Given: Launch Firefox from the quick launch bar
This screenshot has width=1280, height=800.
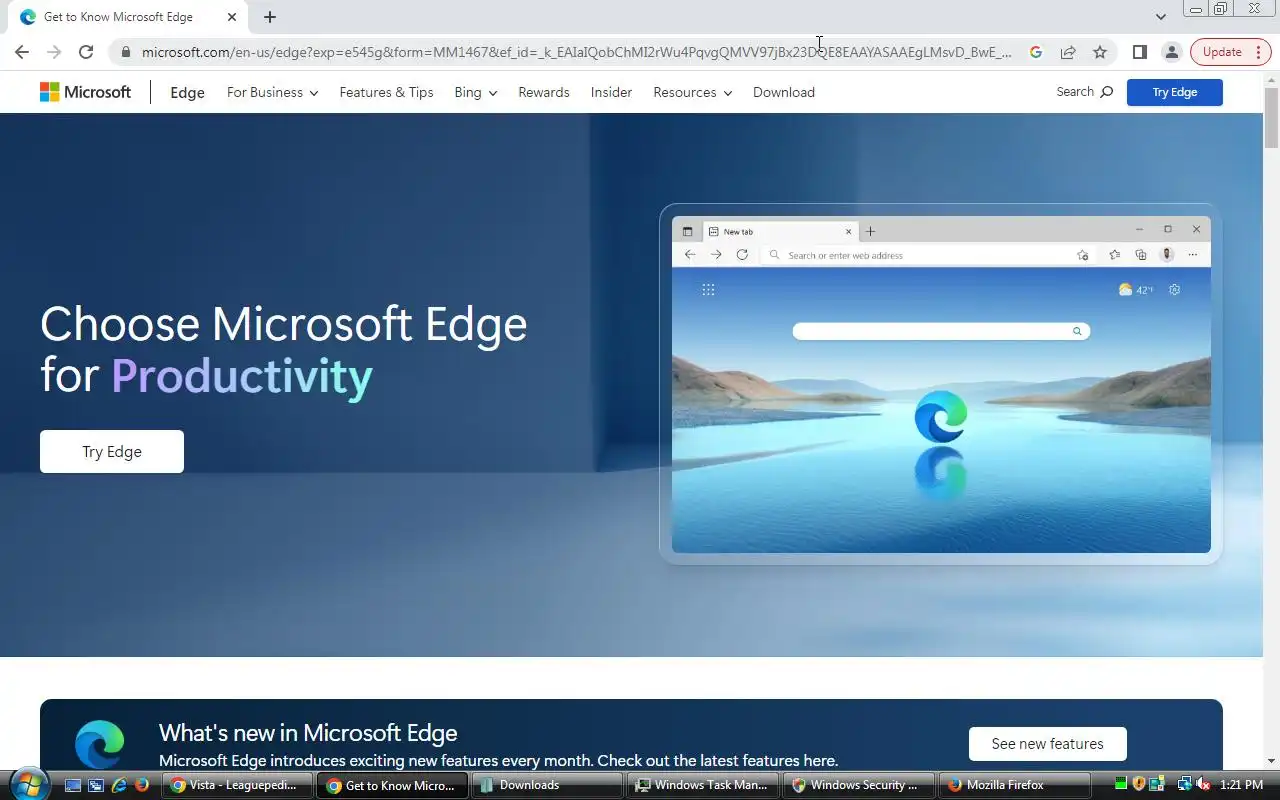Looking at the screenshot, I should [141, 785].
